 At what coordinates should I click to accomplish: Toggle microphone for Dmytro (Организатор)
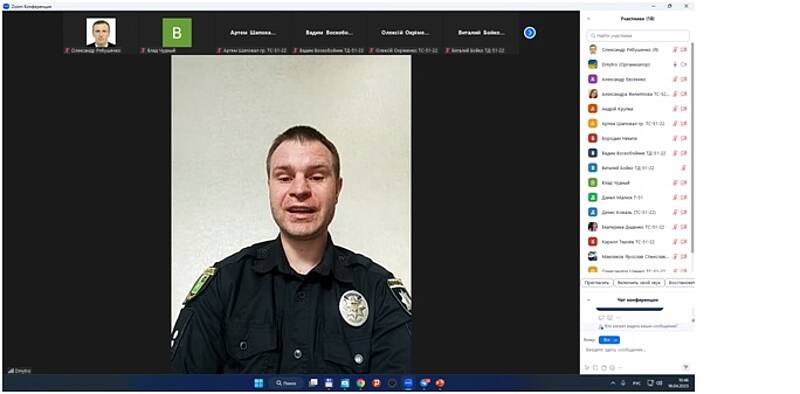tap(675, 64)
